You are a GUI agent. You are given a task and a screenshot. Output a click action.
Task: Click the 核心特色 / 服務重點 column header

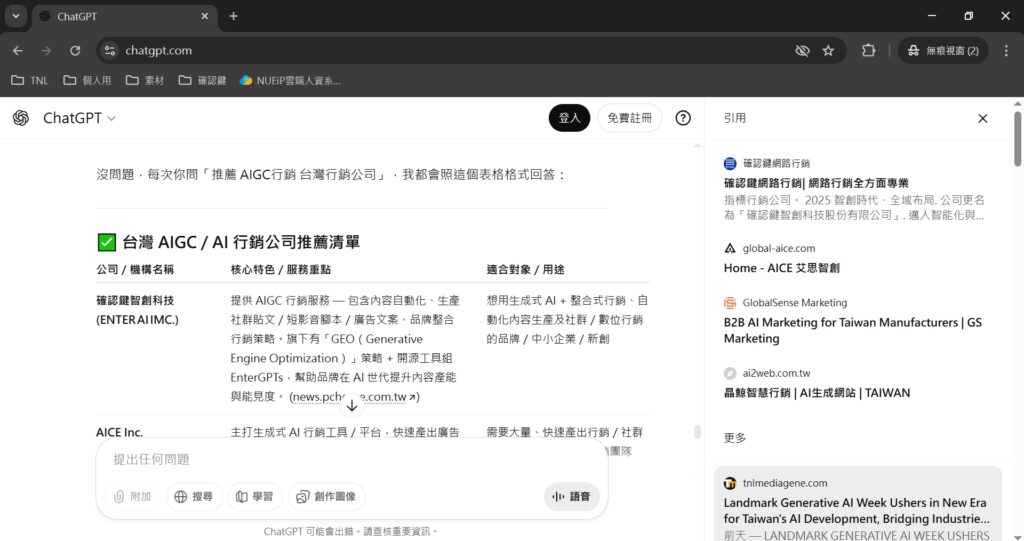[x=281, y=269]
